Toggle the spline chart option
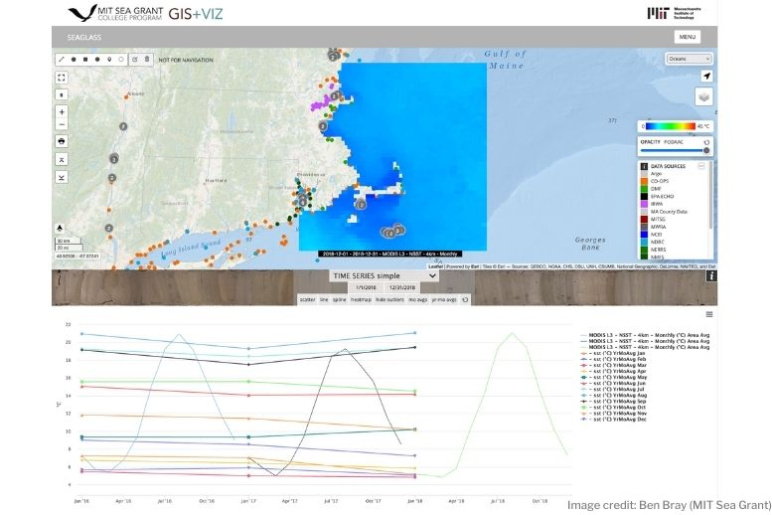The width and height of the screenshot is (772, 515). coord(339,299)
